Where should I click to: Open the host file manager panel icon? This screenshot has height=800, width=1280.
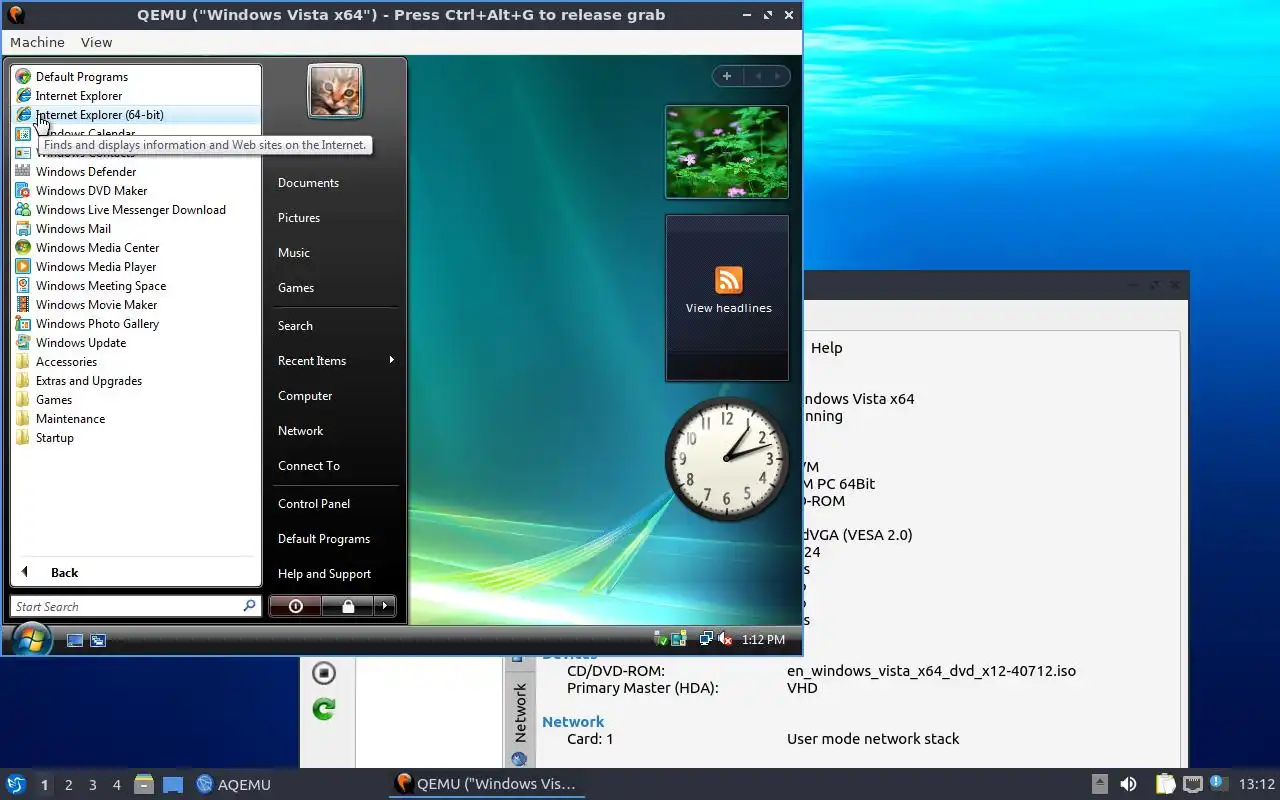(143, 784)
